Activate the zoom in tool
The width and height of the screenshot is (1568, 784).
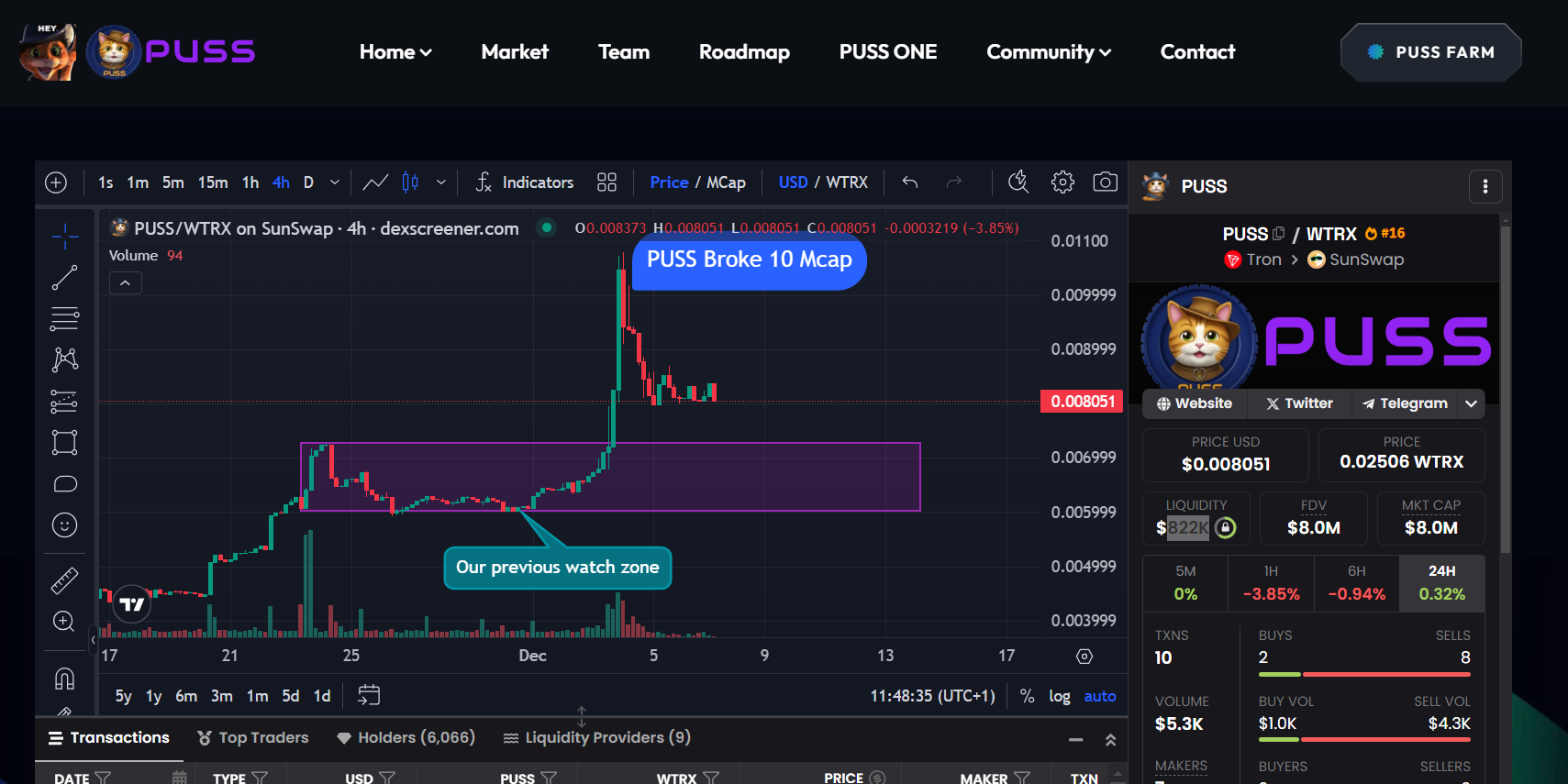coord(64,622)
